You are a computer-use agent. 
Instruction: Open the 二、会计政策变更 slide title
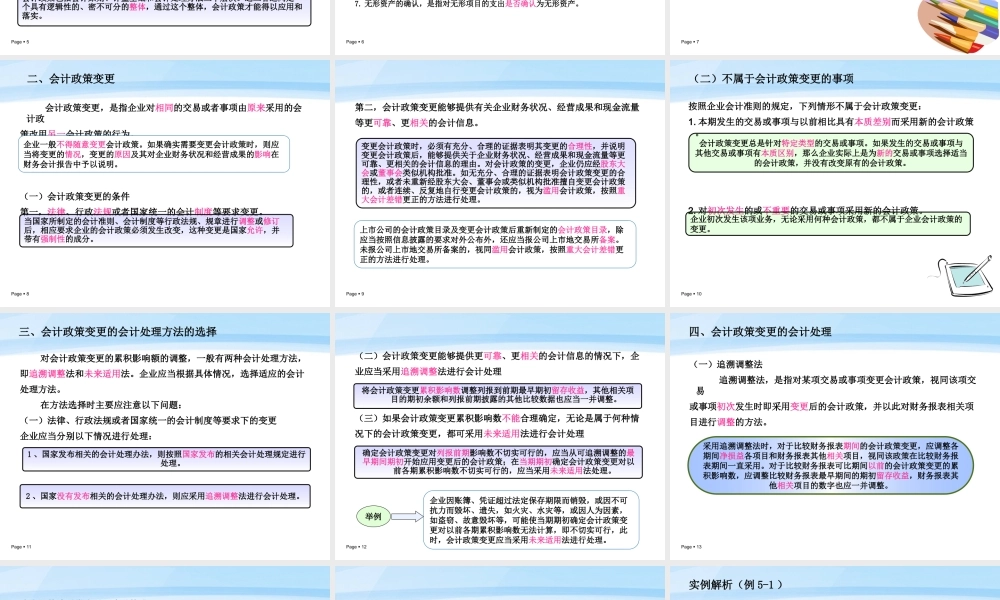[x=71, y=79]
